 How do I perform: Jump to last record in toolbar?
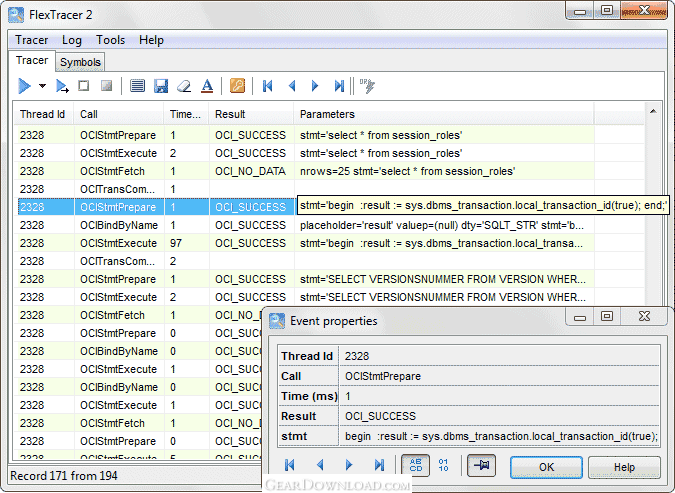[339, 86]
